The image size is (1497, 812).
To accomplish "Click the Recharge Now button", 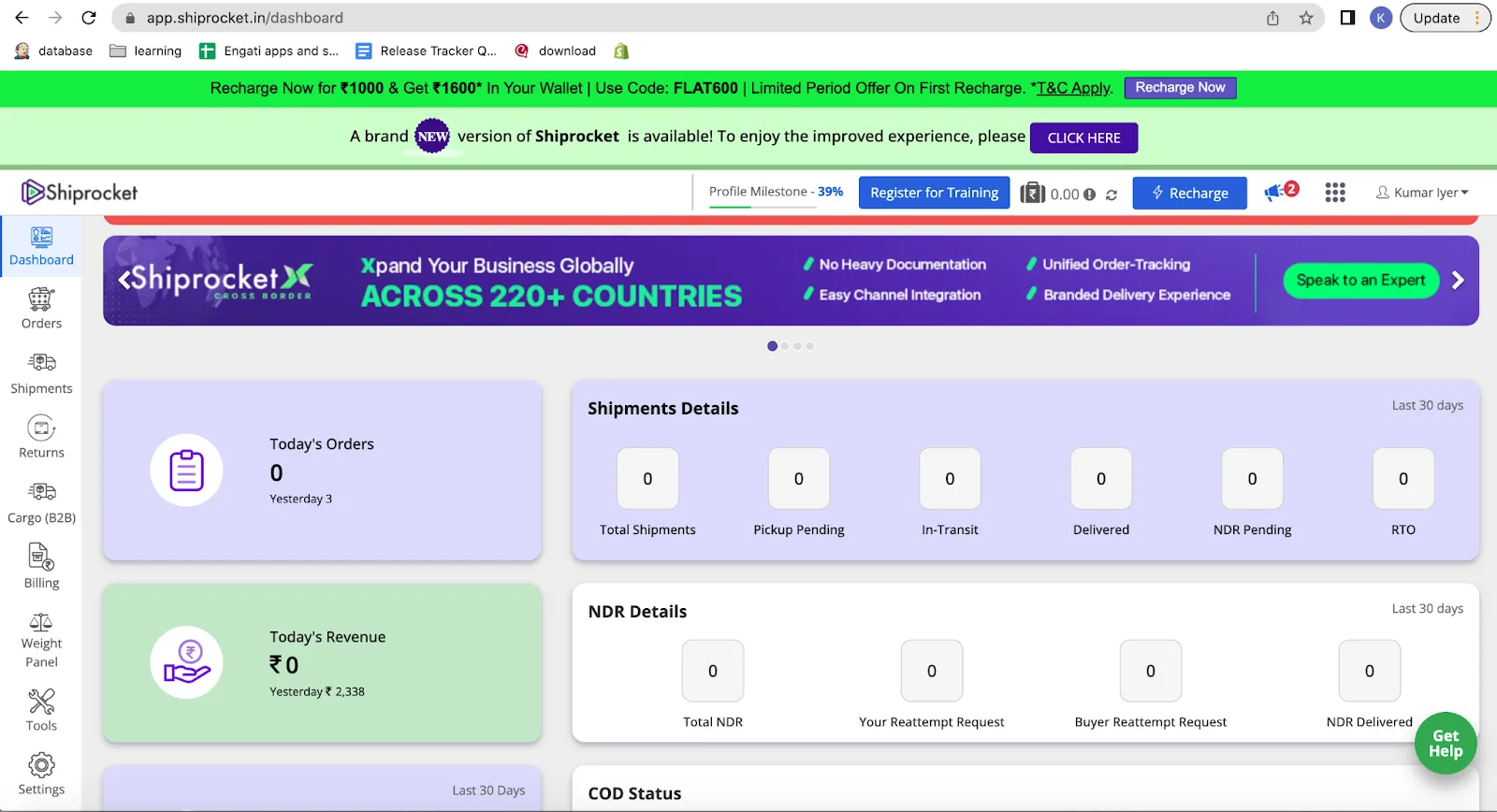I will (x=1180, y=88).
